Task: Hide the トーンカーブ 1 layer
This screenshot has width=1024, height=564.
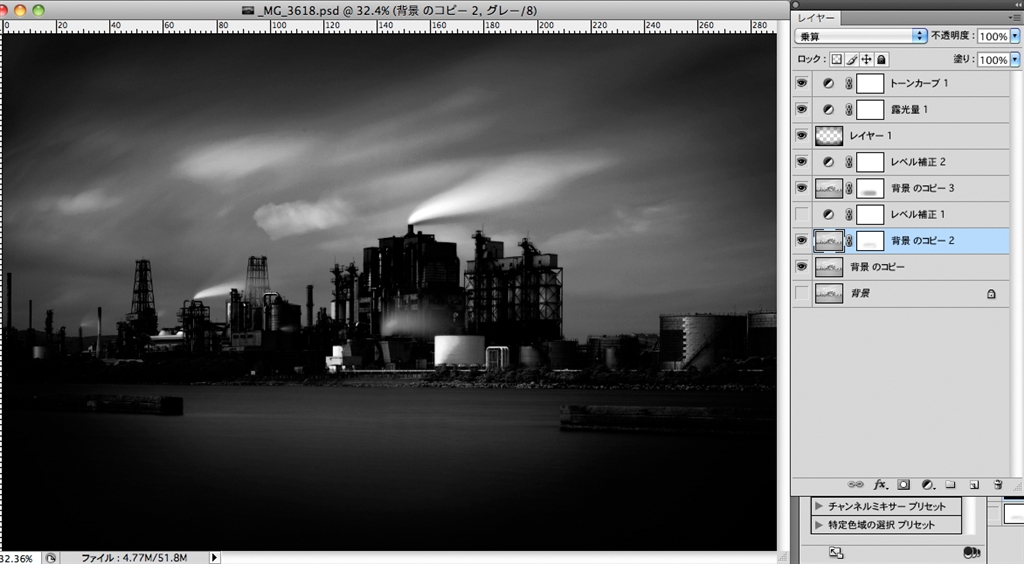Action: tap(801, 83)
